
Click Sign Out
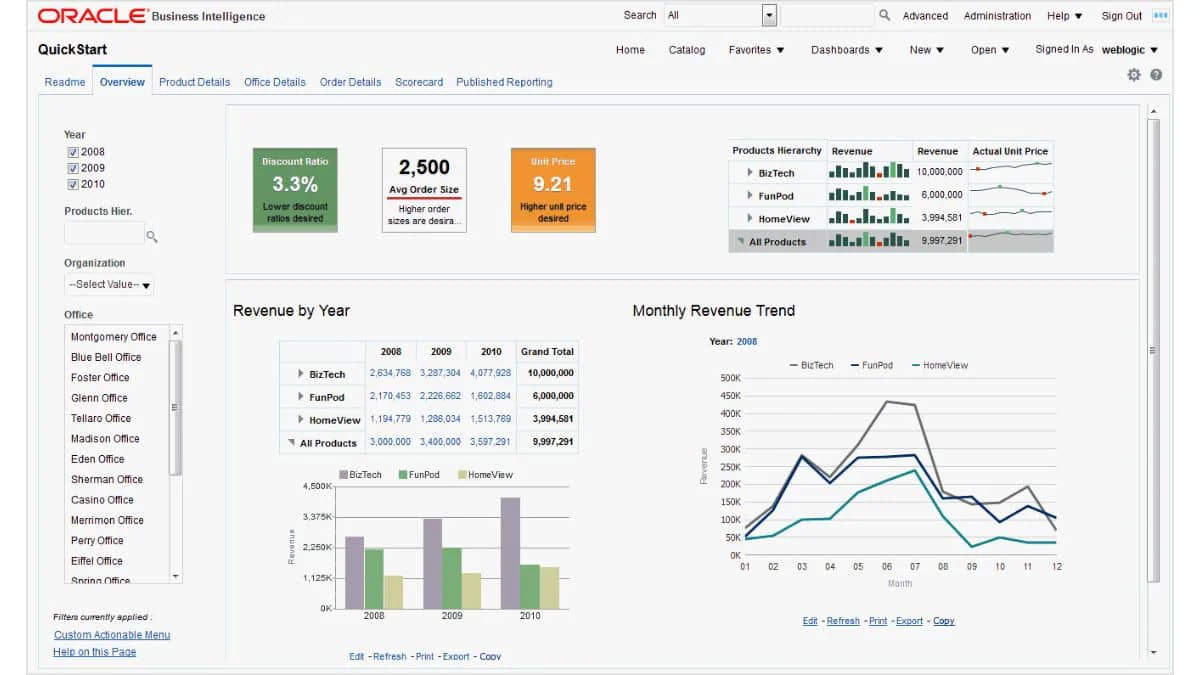coord(1121,16)
